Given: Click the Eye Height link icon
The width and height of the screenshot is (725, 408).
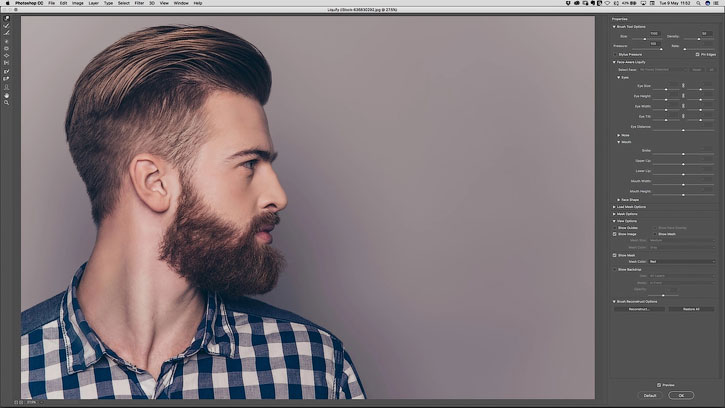Looking at the screenshot, I should point(683,96).
